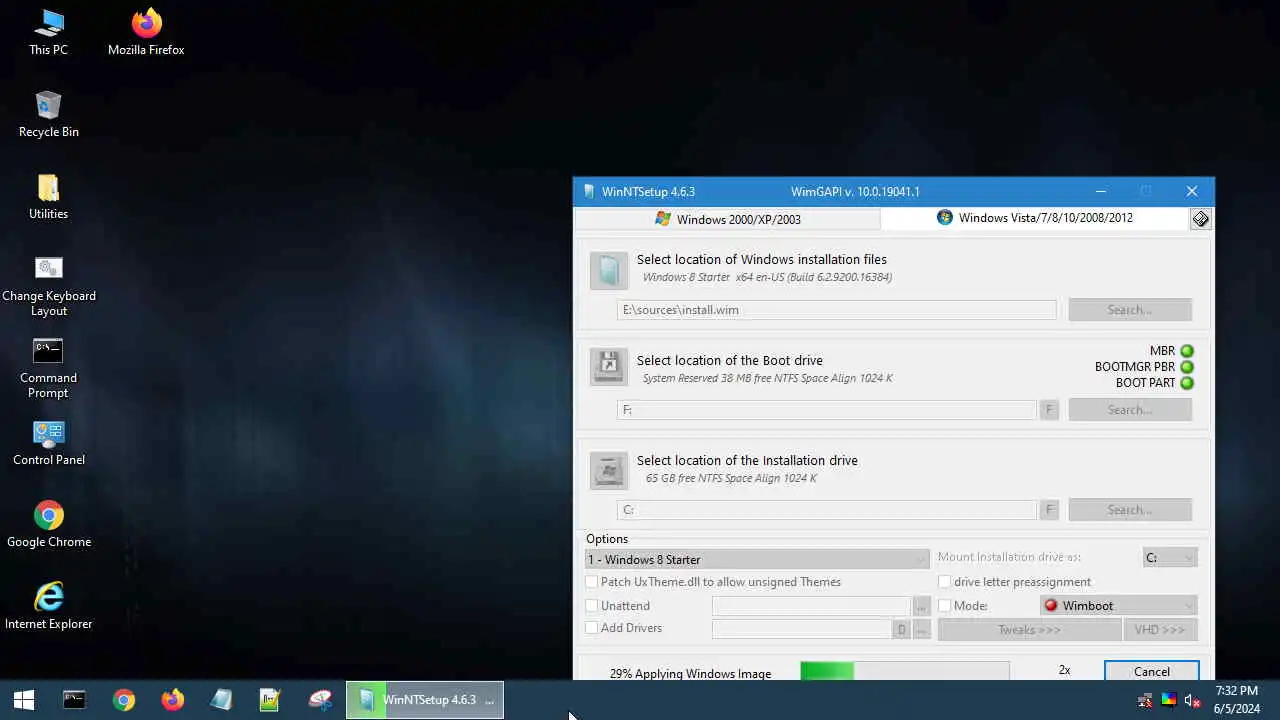Open the VHD >>> panel
Screen dimensions: 1280x720
pos(1160,630)
